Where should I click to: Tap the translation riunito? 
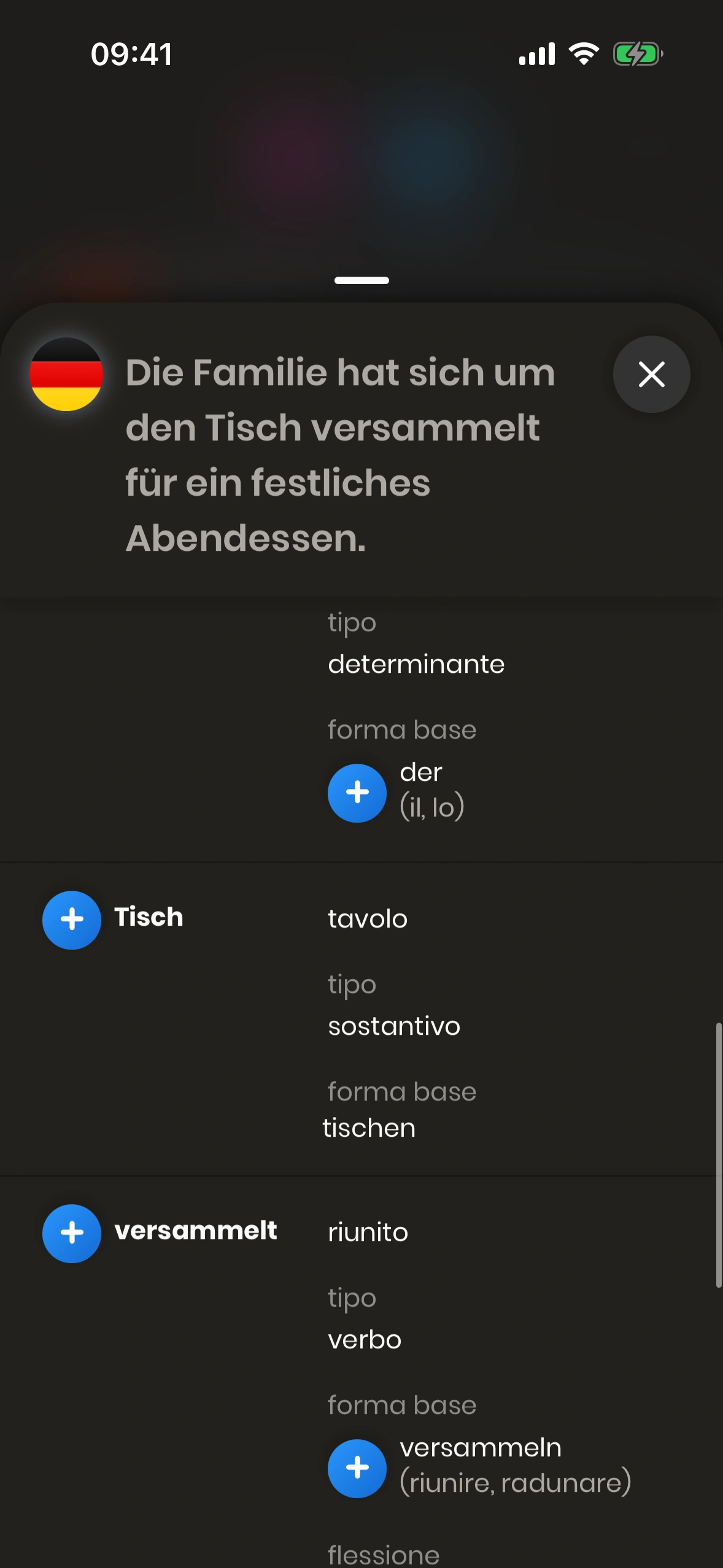pos(368,1232)
